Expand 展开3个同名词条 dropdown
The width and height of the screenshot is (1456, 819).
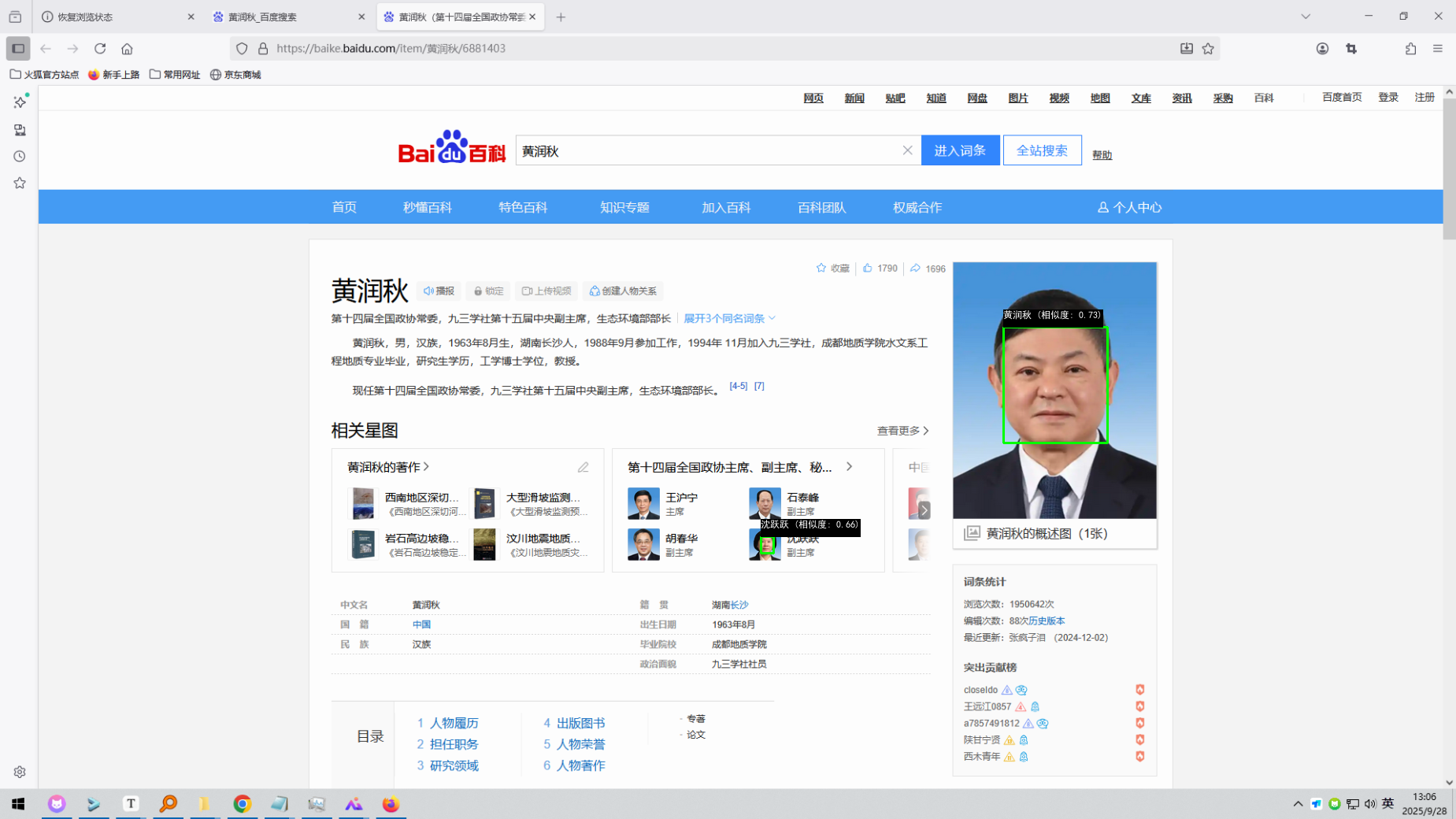point(729,318)
